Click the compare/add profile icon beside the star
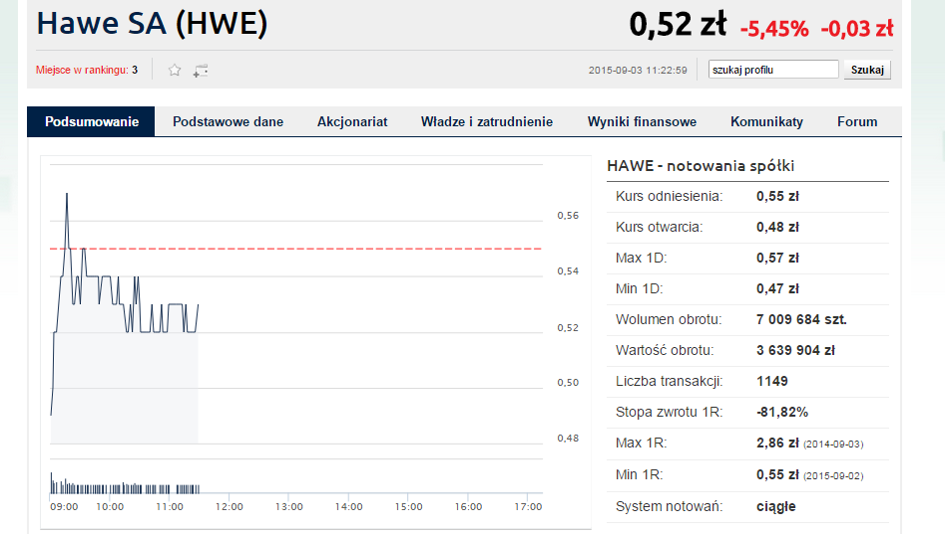The height and width of the screenshot is (534, 945). coord(201,71)
